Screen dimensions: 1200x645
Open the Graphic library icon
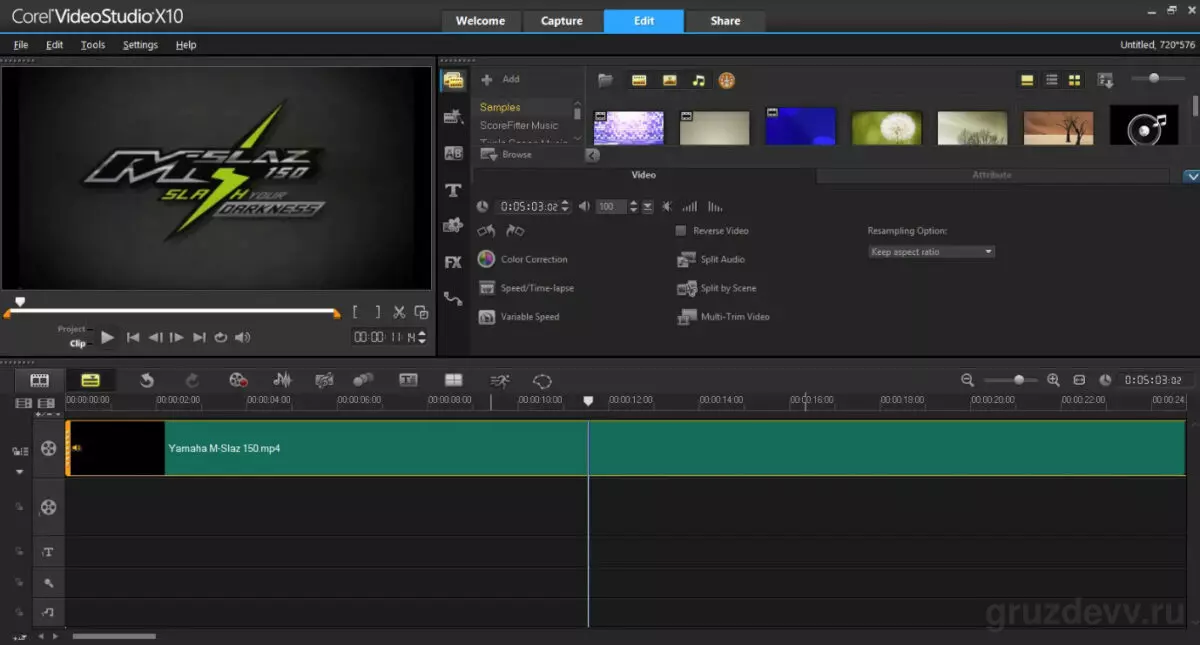pyautogui.click(x=453, y=225)
